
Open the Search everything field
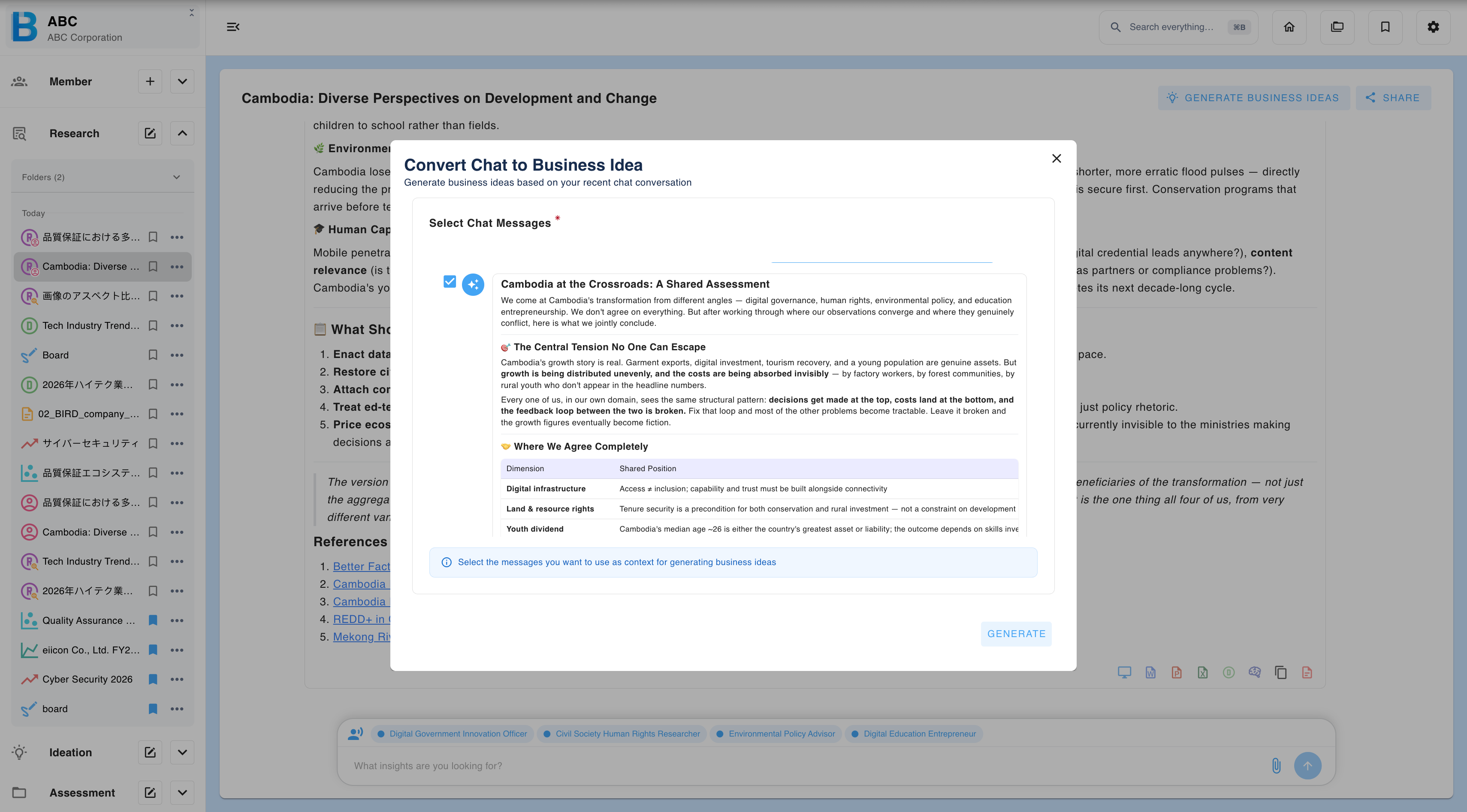(x=1178, y=27)
